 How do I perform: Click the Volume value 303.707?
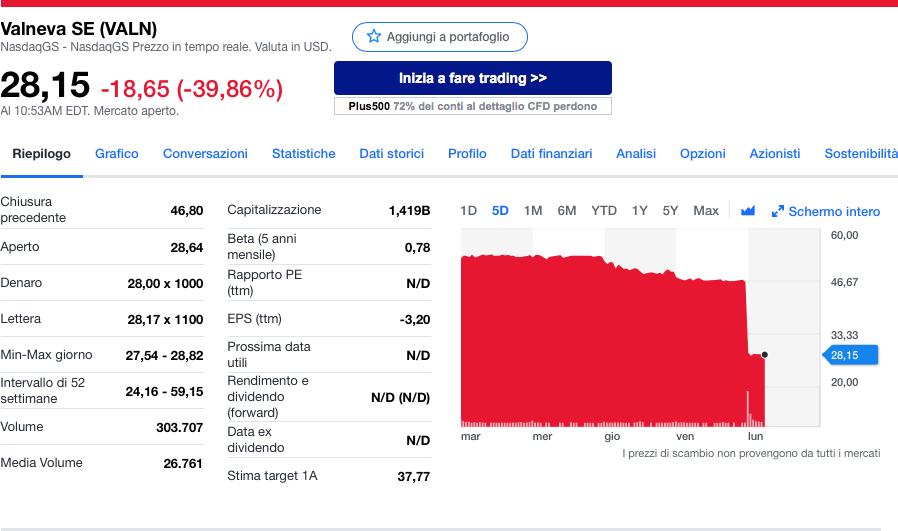tap(179, 428)
